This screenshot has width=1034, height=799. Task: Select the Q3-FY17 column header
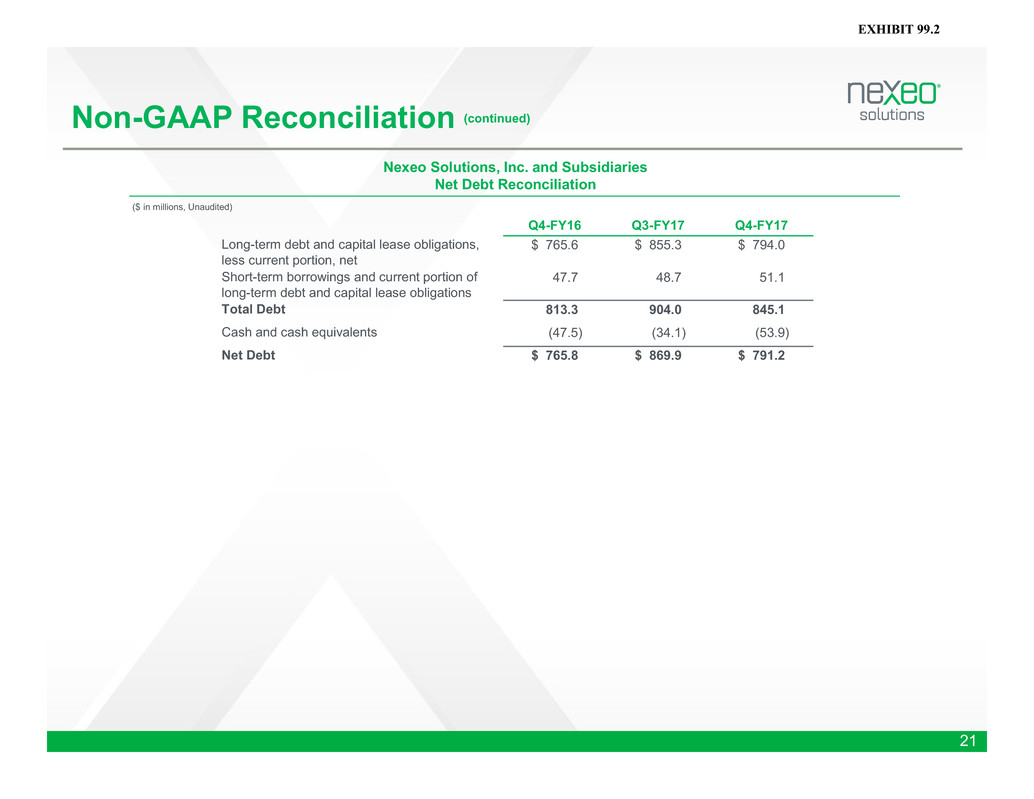(657, 226)
